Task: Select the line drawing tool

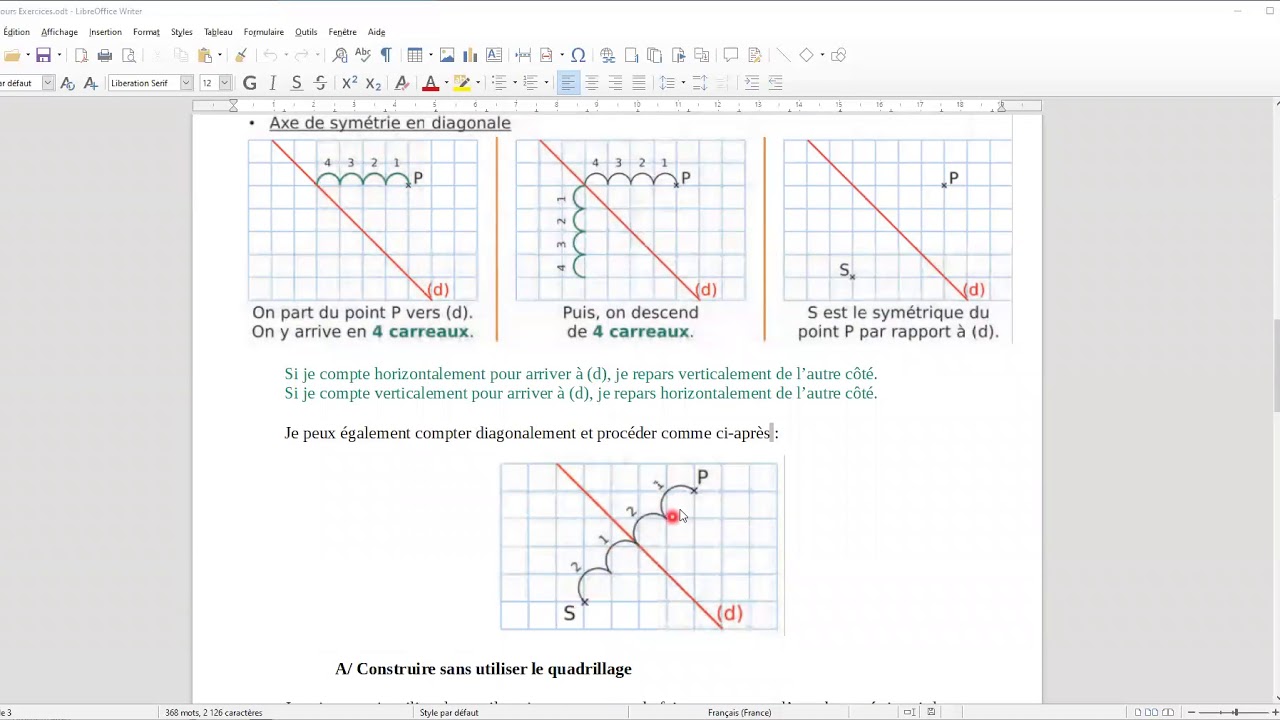Action: tap(783, 56)
